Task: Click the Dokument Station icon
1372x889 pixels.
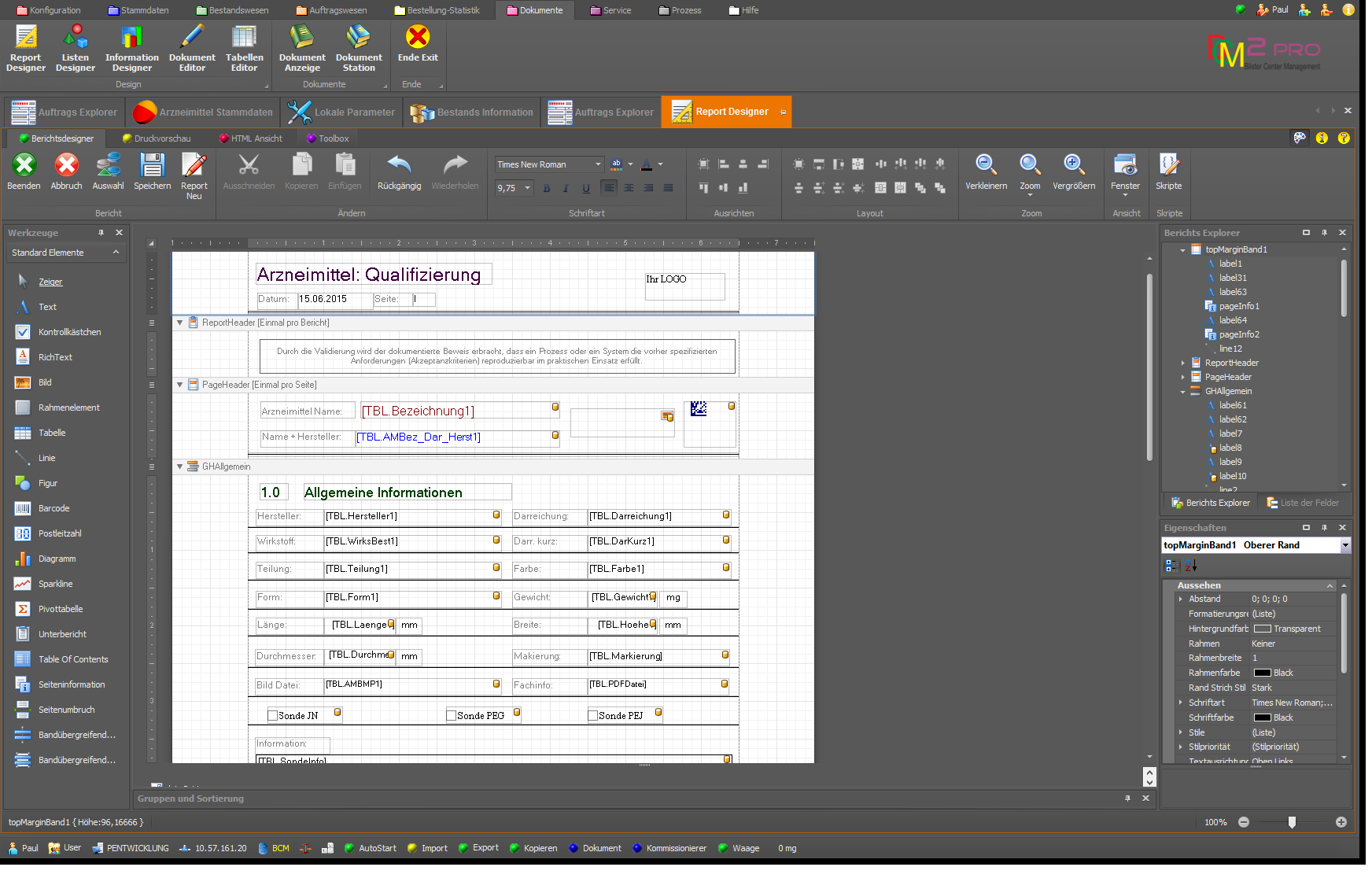Action: click(359, 38)
